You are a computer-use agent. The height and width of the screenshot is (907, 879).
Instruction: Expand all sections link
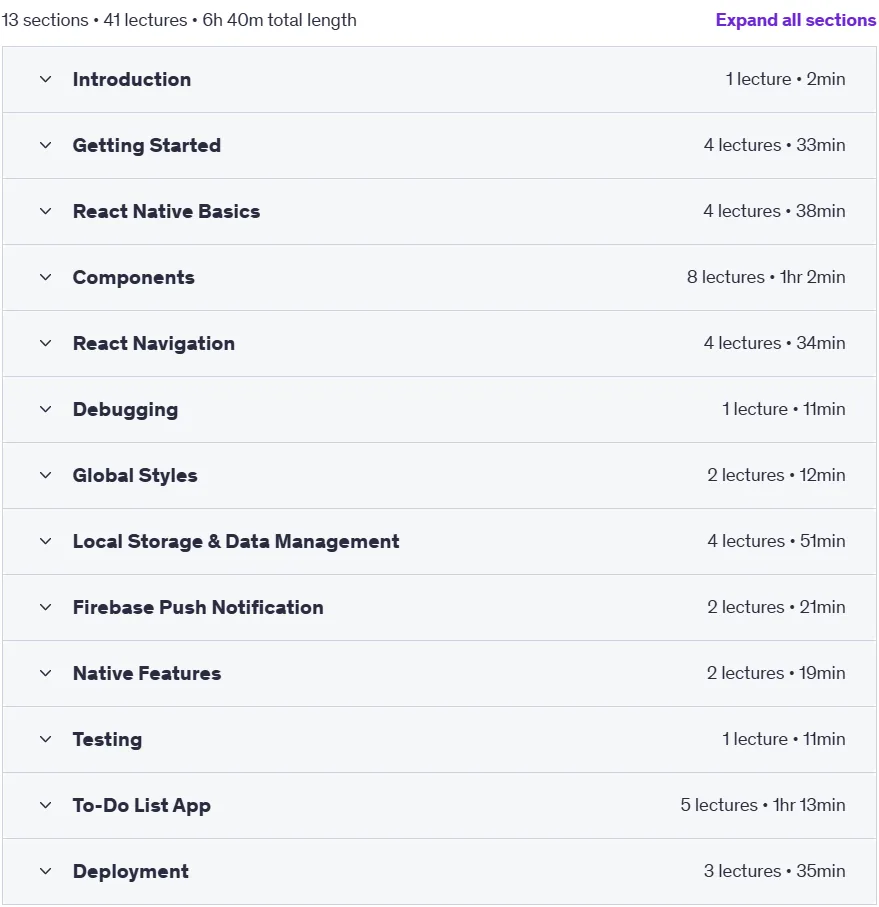(796, 20)
